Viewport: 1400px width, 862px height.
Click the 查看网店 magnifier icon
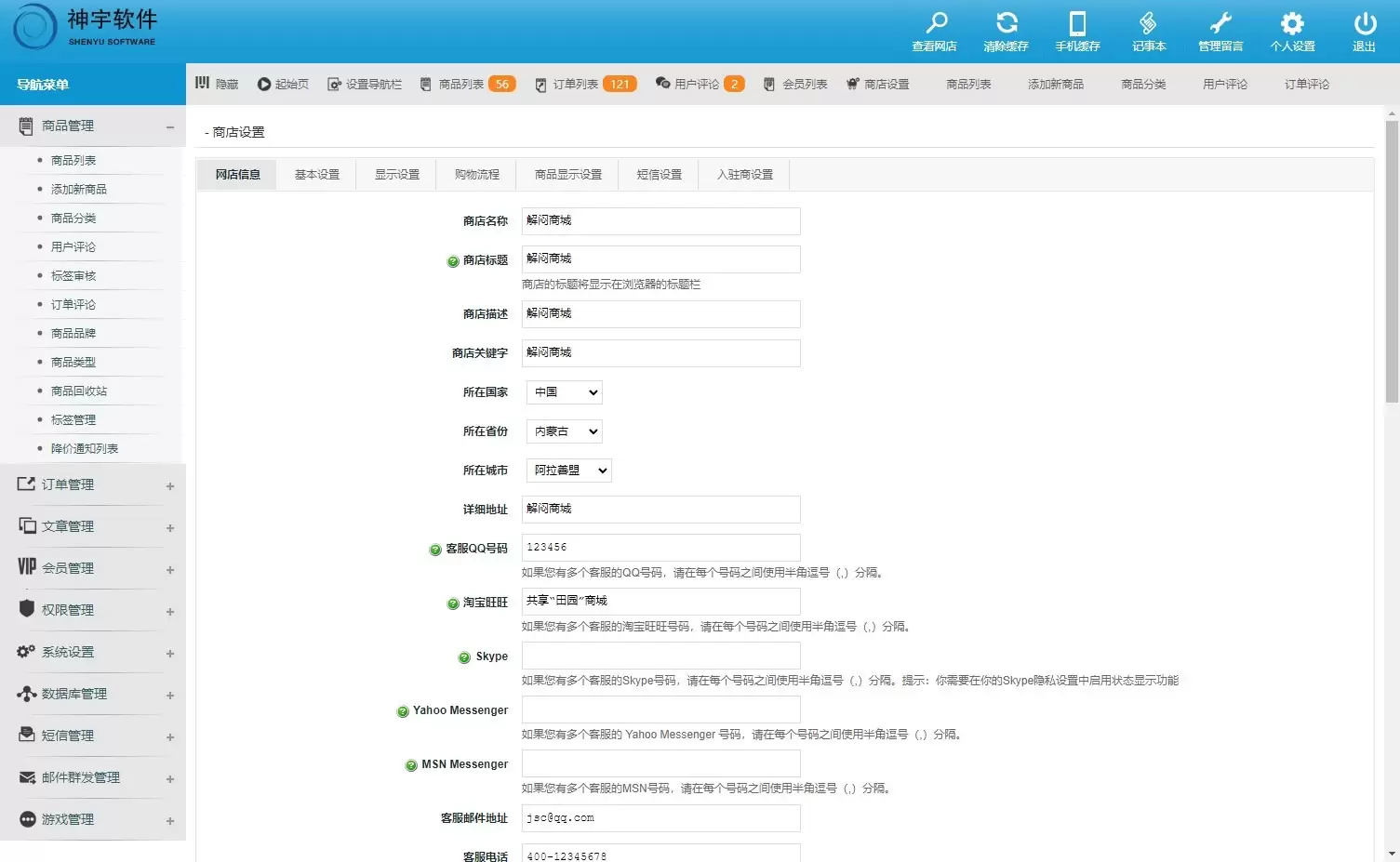(935, 23)
